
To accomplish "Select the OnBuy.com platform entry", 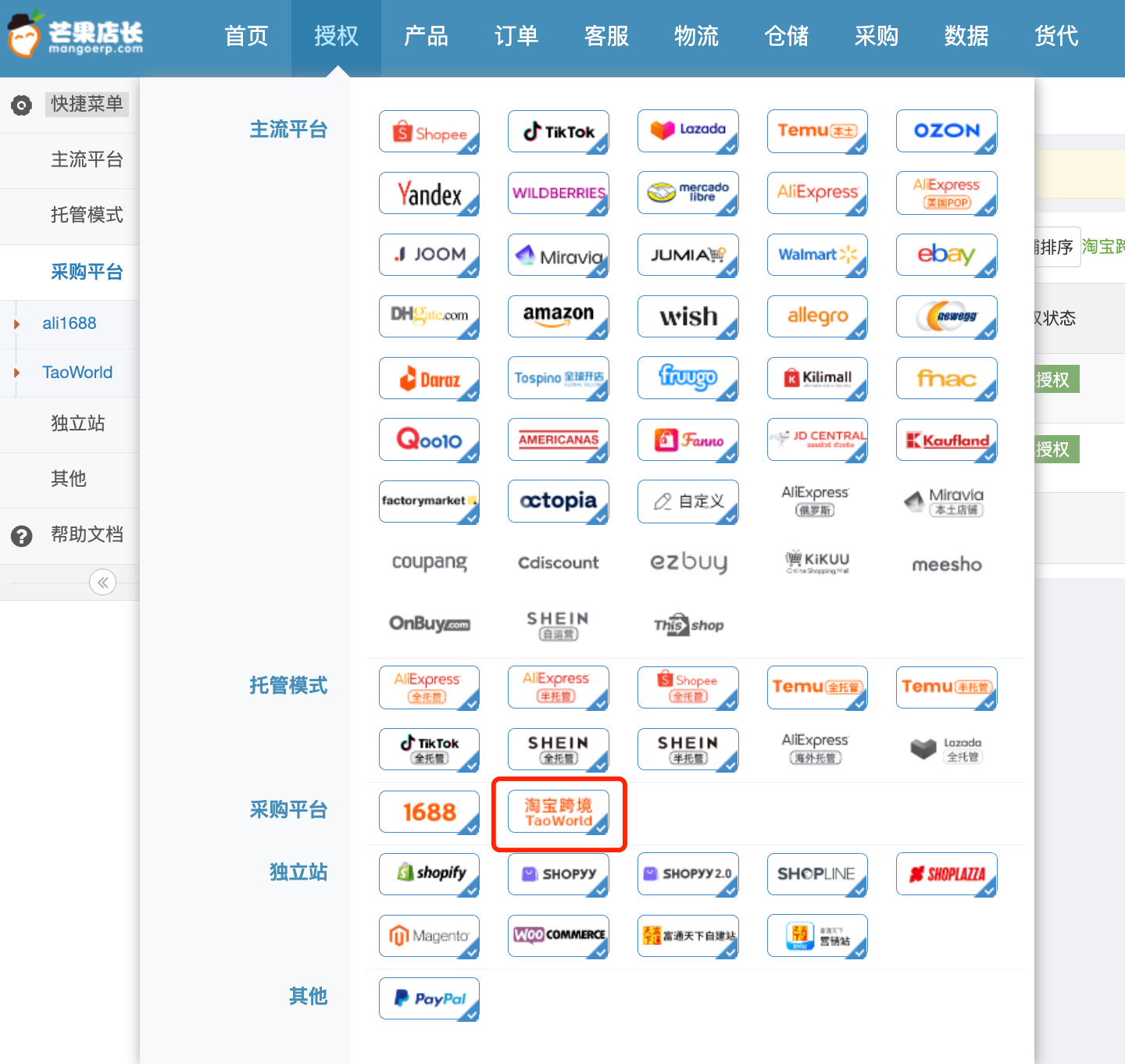I will [430, 623].
